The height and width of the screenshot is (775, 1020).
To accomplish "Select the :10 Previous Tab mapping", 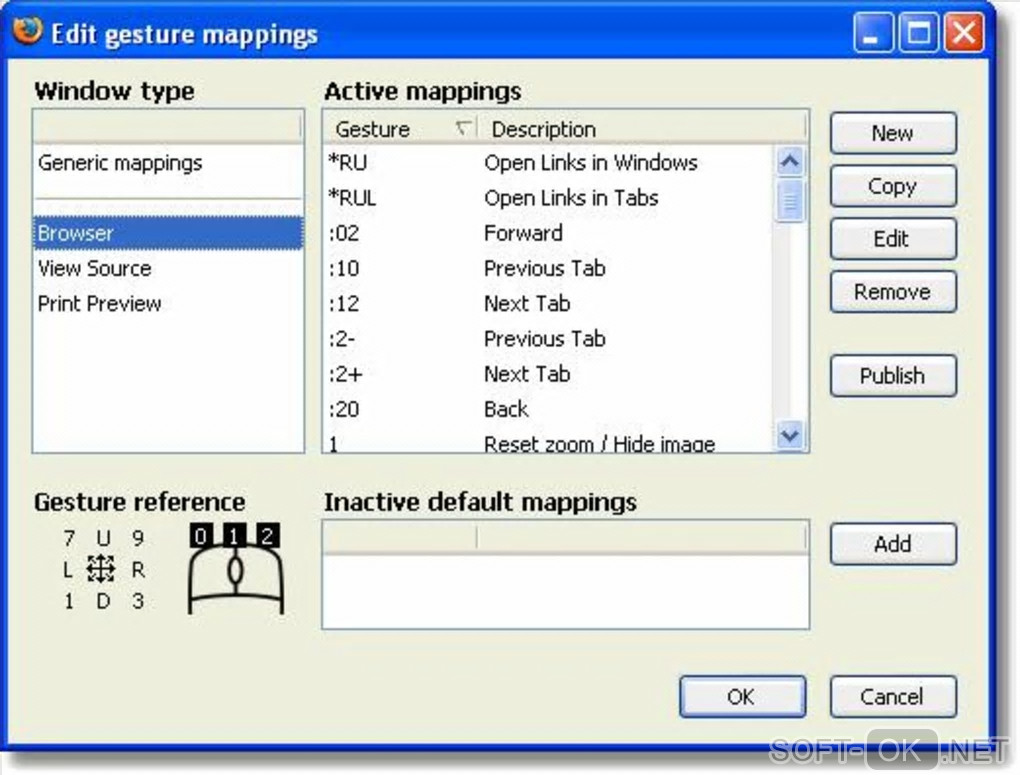I will tap(548, 268).
